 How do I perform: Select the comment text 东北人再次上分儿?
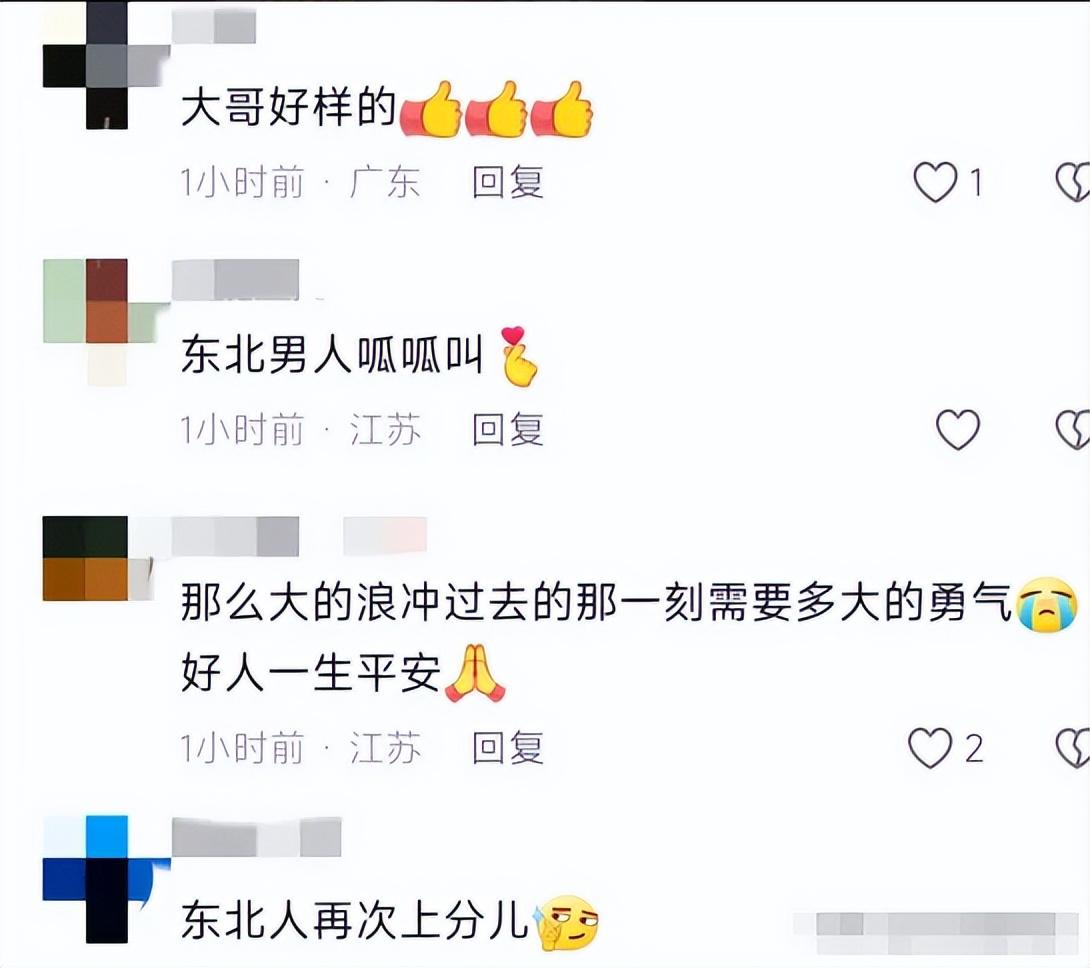355,921
